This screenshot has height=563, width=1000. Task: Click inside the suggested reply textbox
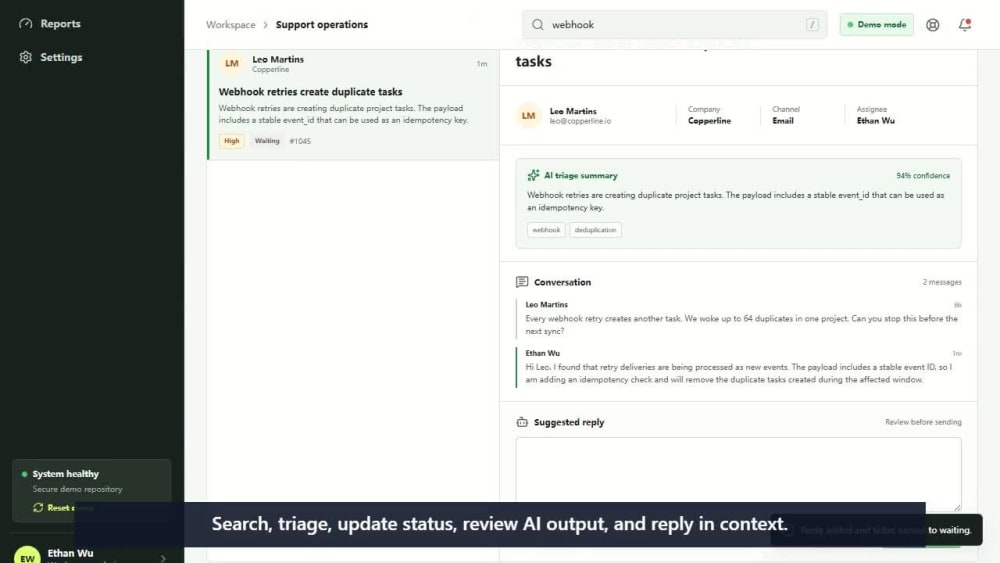point(738,474)
